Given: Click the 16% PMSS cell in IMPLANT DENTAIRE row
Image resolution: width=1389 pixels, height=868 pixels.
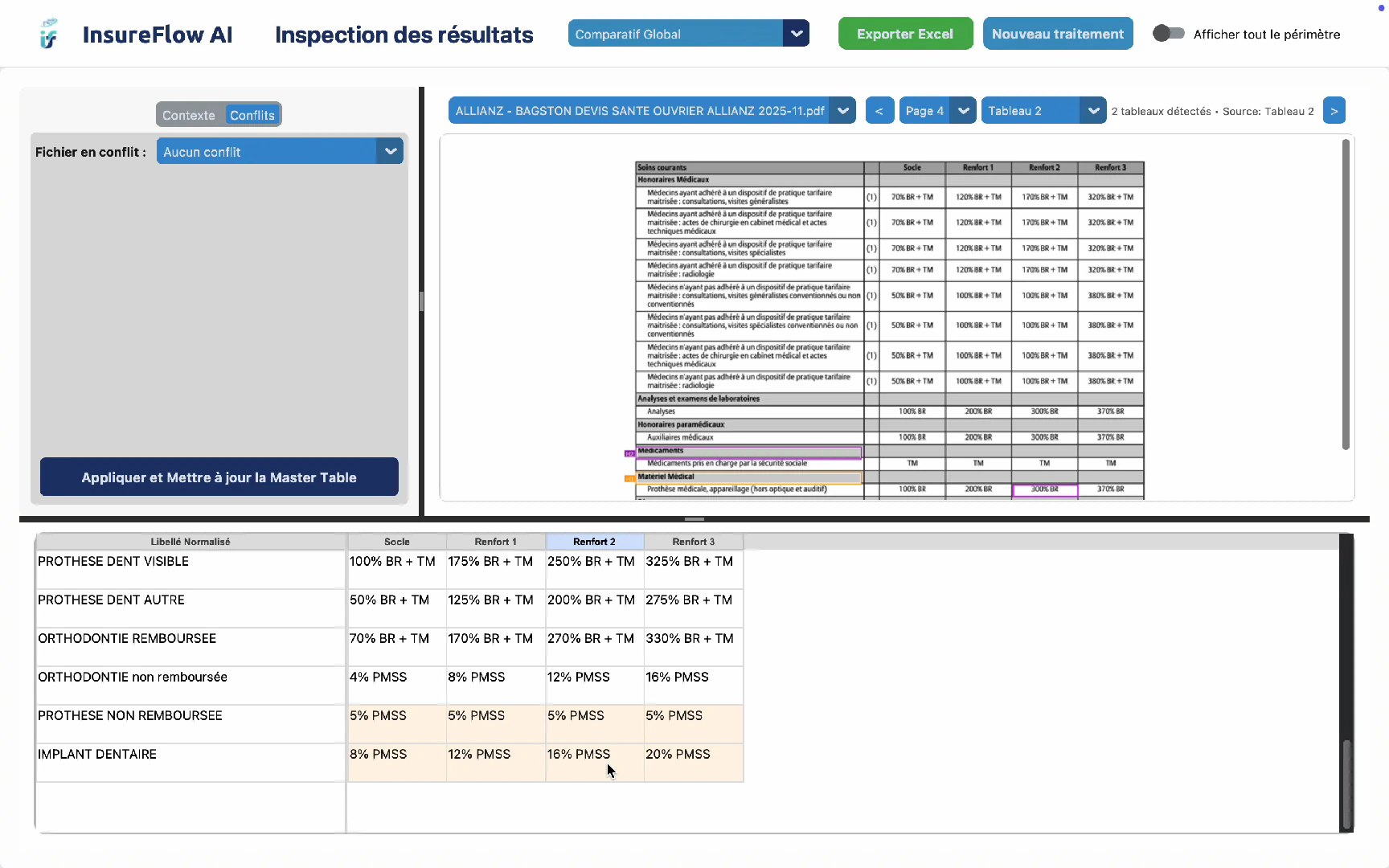Looking at the screenshot, I should point(595,762).
